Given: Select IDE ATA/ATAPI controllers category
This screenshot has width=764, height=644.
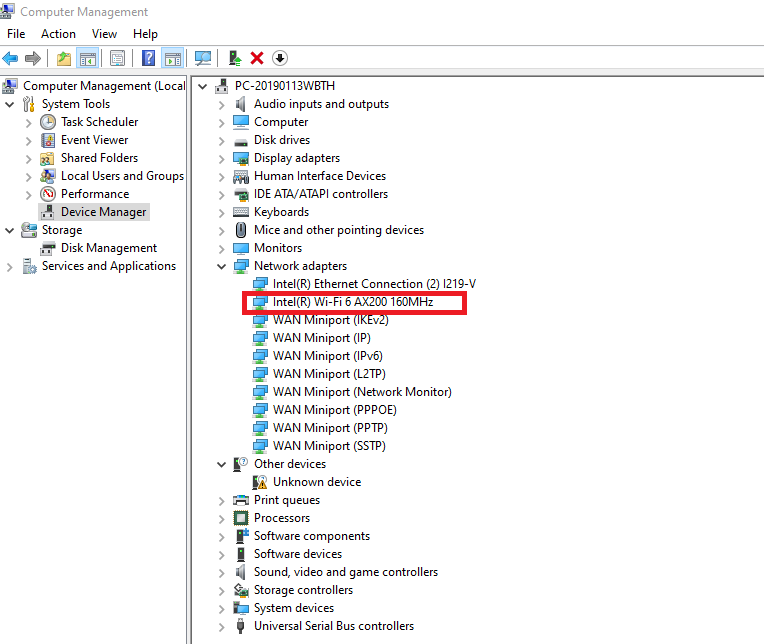Looking at the screenshot, I should [321, 194].
